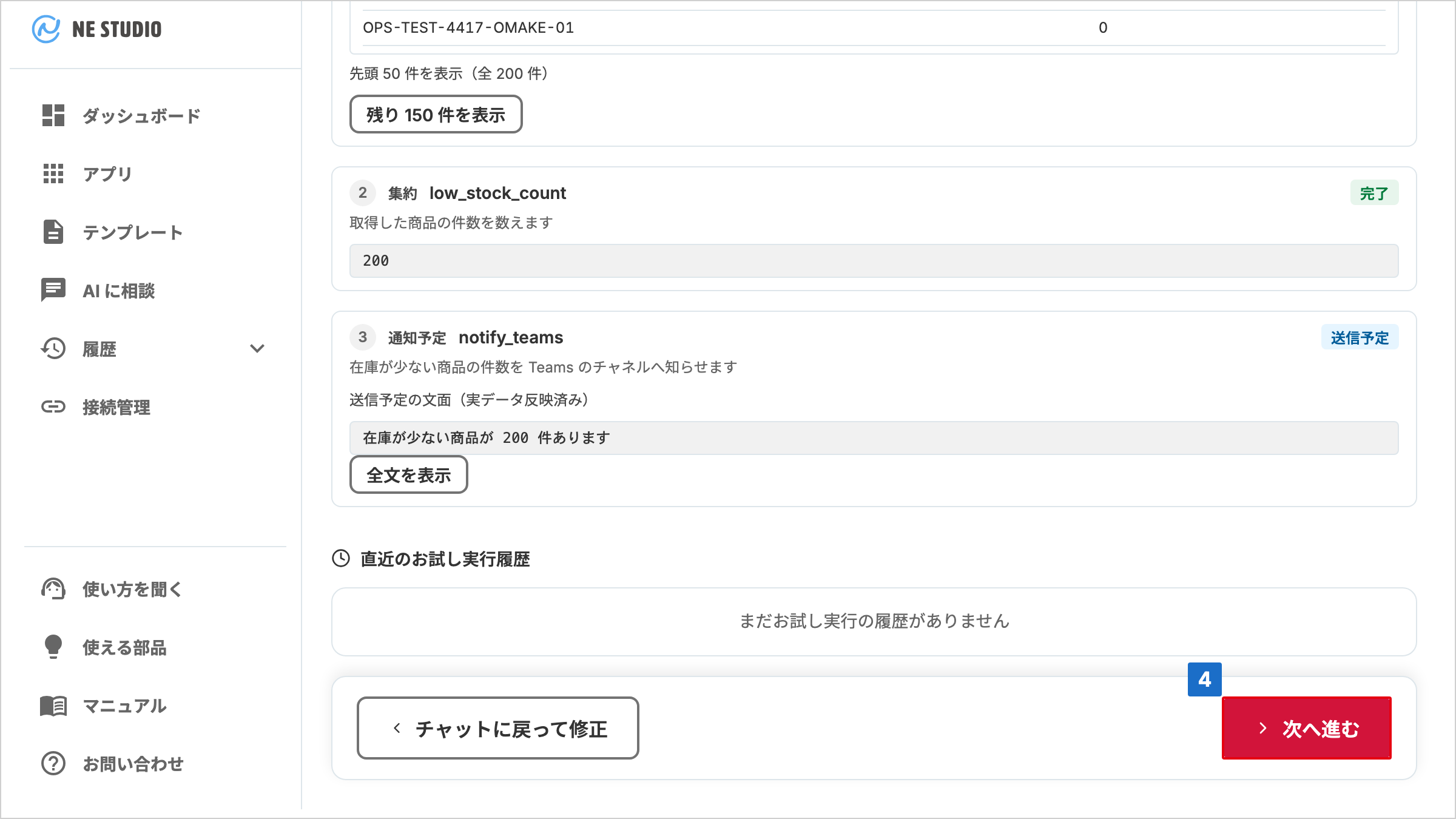
Task: Click the お問い合わせ question mark icon
Action: pos(53,763)
